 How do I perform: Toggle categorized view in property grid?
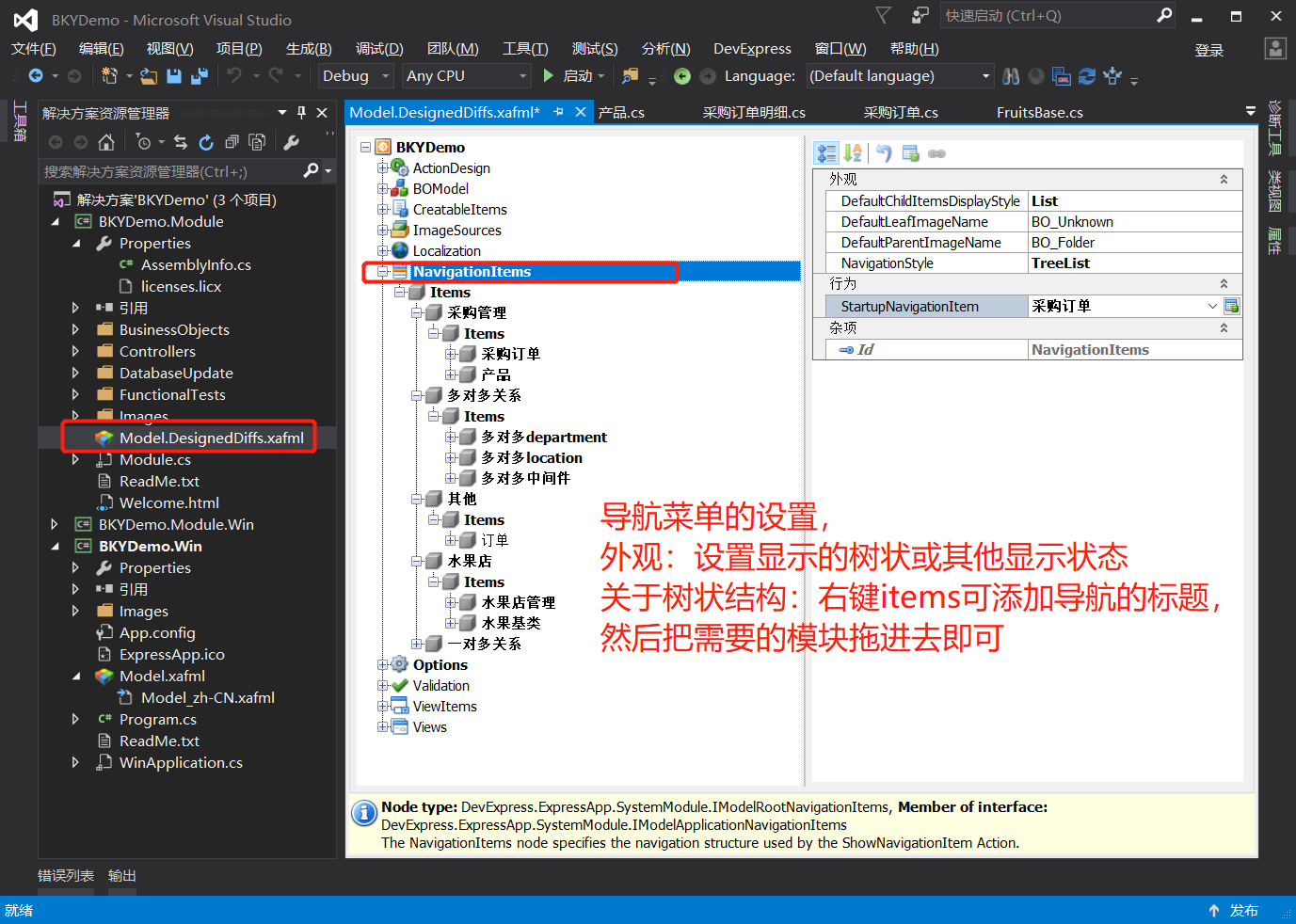coord(826,153)
